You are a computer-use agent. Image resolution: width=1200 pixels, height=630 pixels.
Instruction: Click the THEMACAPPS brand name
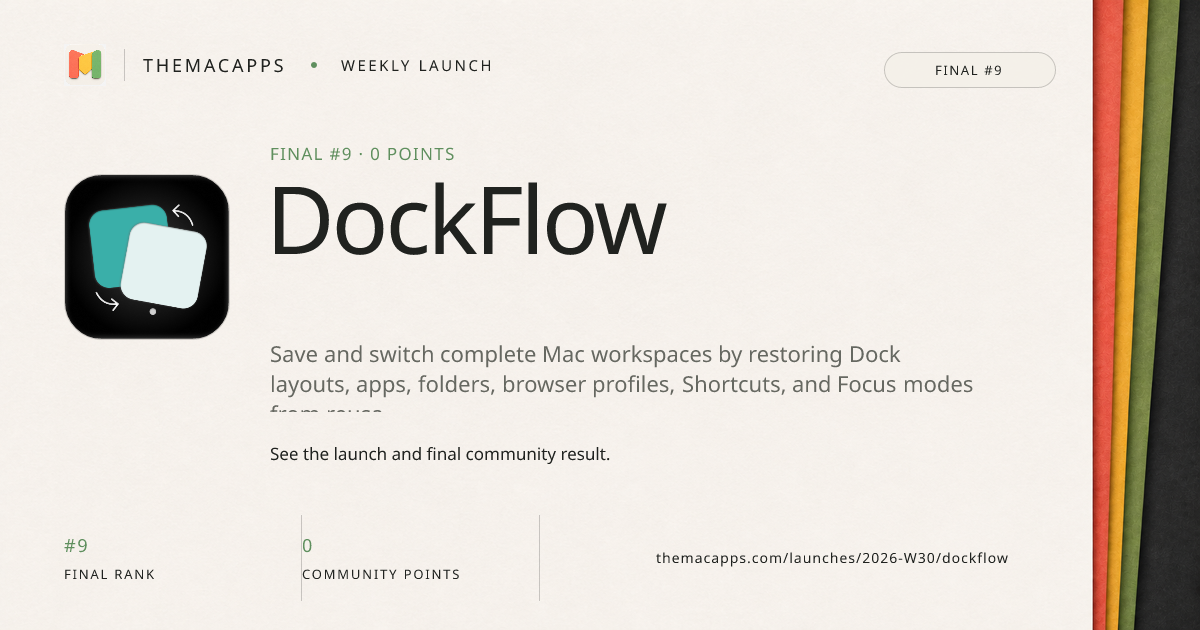point(214,66)
